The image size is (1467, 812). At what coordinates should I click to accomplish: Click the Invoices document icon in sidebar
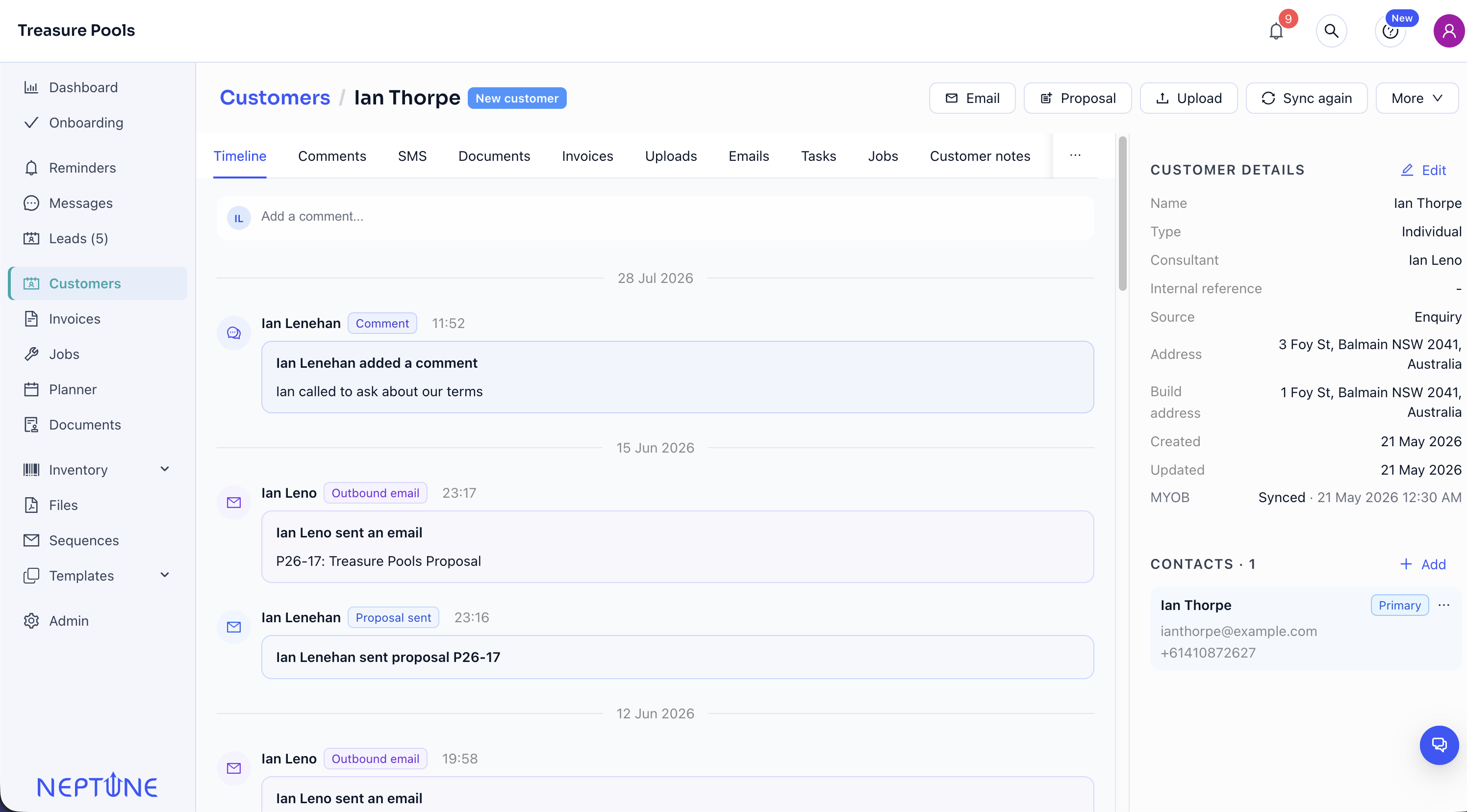pos(31,318)
